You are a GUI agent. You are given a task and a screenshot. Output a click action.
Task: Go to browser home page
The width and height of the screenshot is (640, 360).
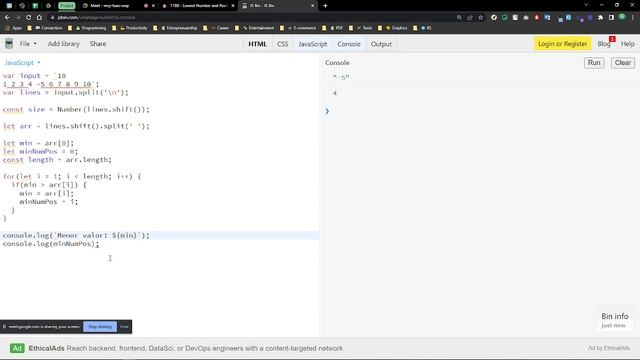[x=39, y=18]
